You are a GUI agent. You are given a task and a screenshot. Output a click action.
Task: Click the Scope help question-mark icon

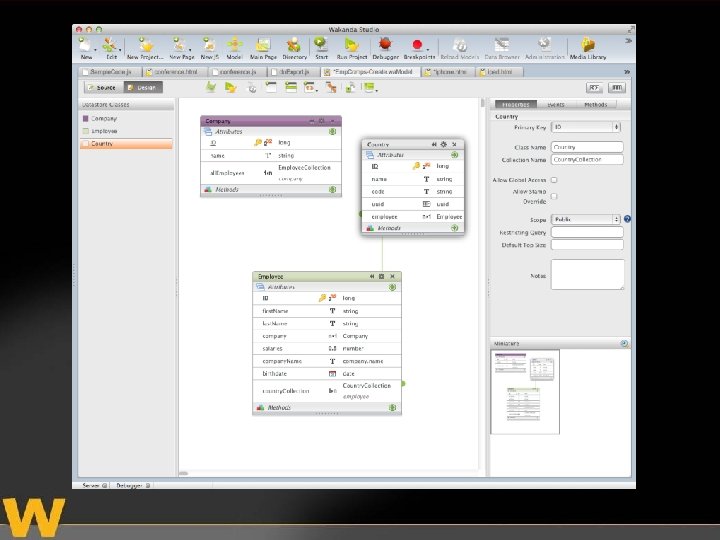[627, 219]
